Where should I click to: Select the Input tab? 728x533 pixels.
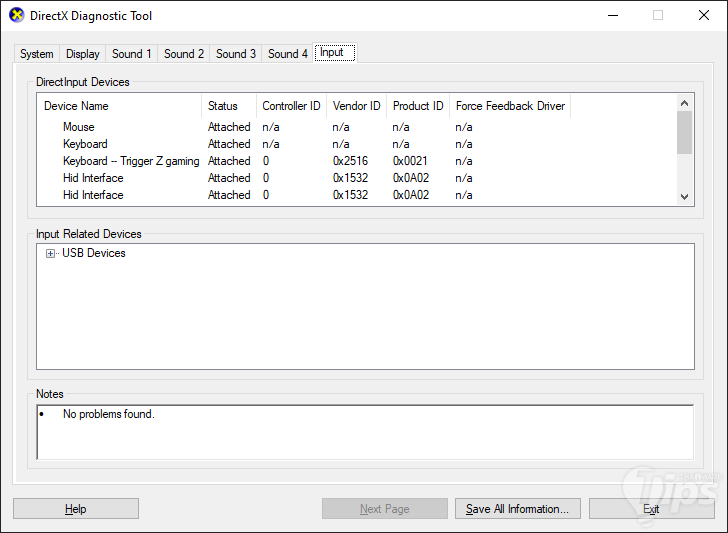[335, 52]
